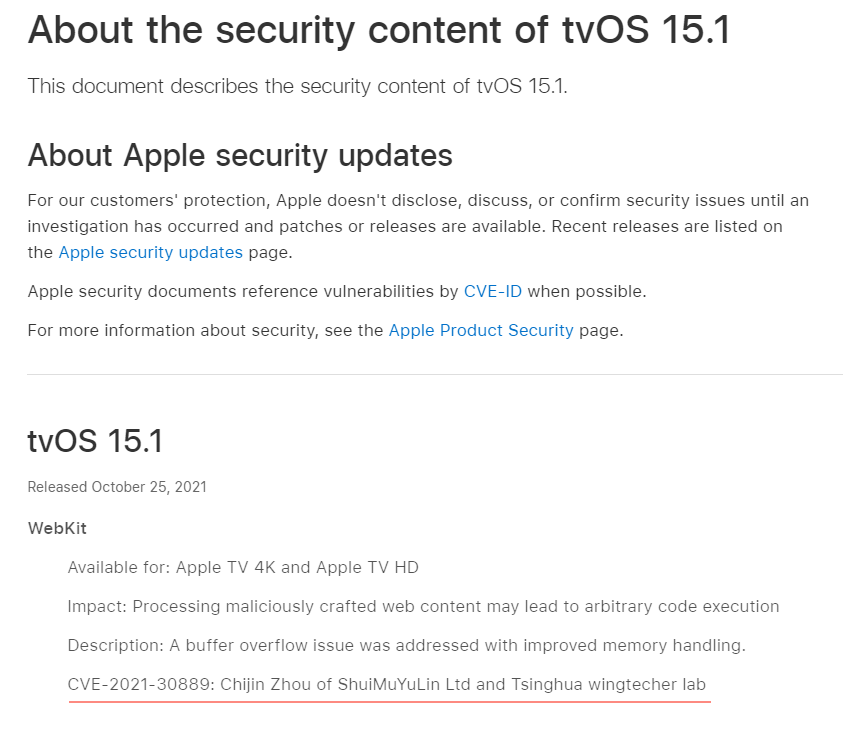Click the Available for Apple TV line
Viewport: 852px width, 743px height.
tap(243, 567)
